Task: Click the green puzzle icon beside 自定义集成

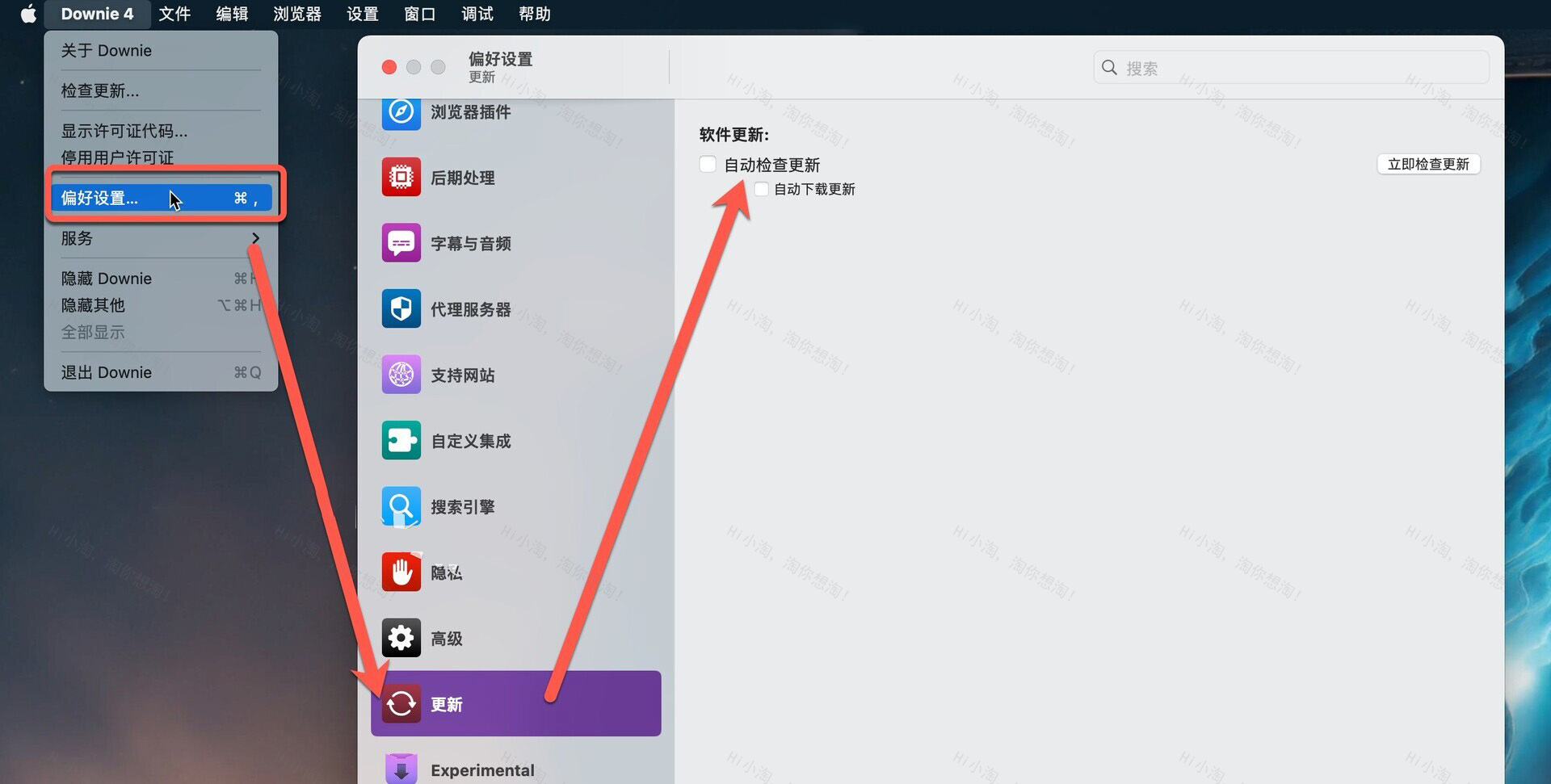Action: pyautogui.click(x=401, y=440)
